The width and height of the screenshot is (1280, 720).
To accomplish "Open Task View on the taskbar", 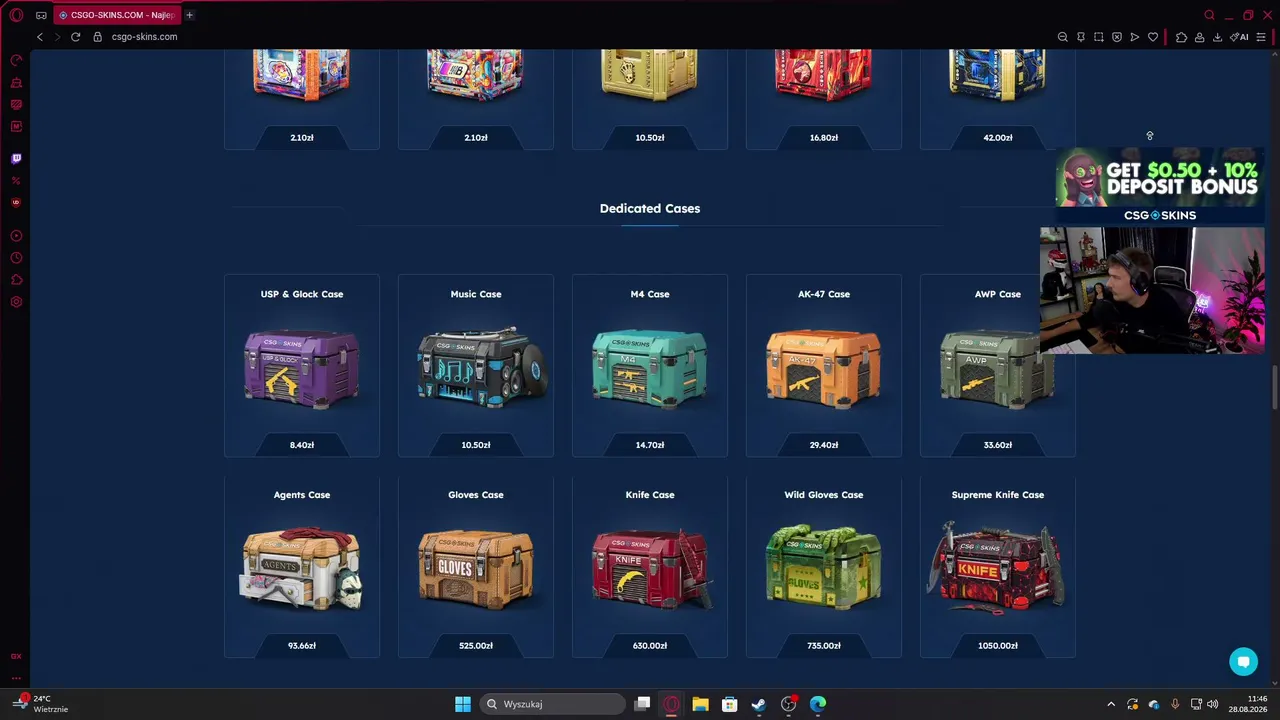I will click(x=642, y=704).
